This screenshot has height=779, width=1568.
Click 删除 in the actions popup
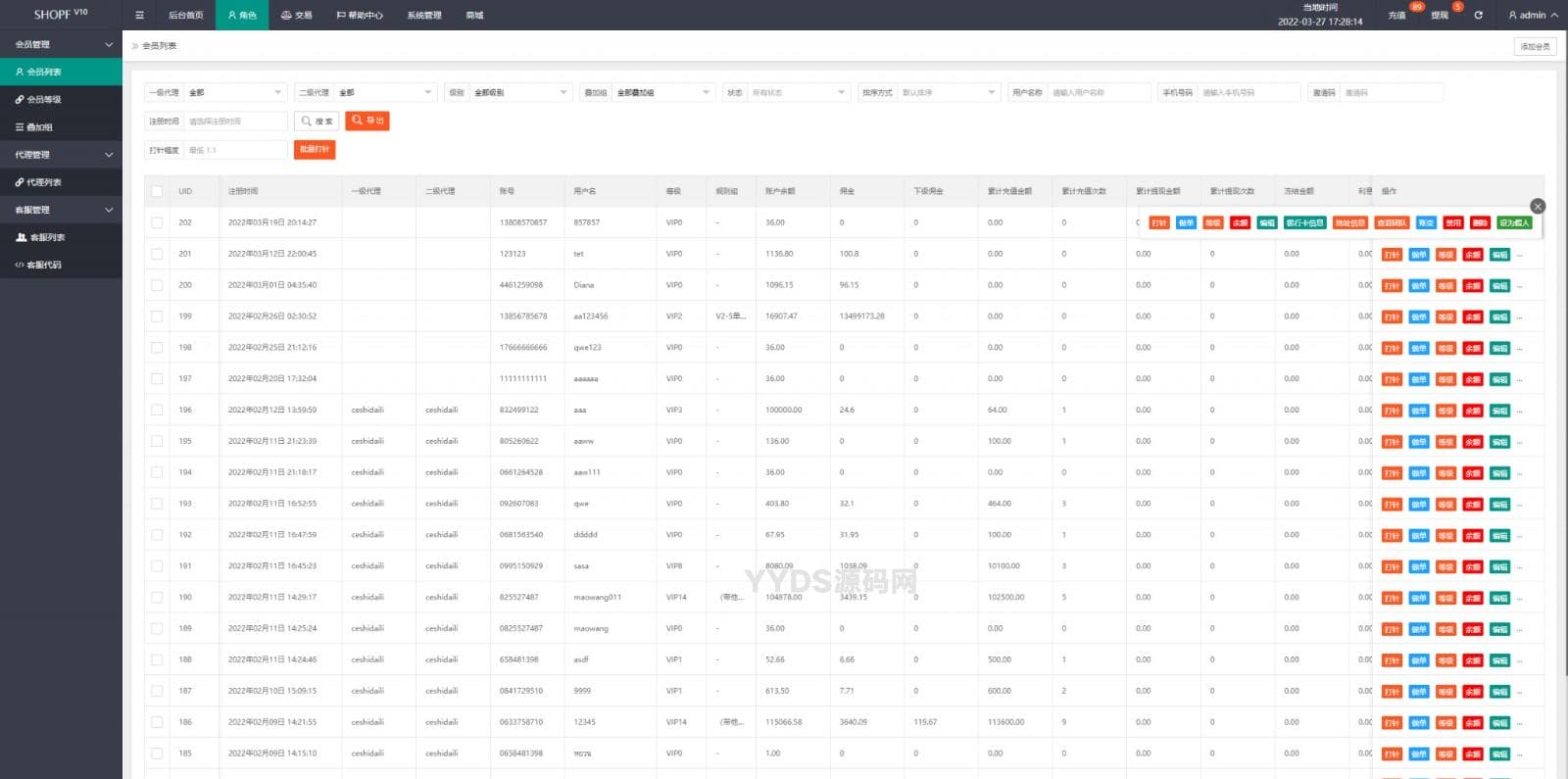click(1480, 223)
